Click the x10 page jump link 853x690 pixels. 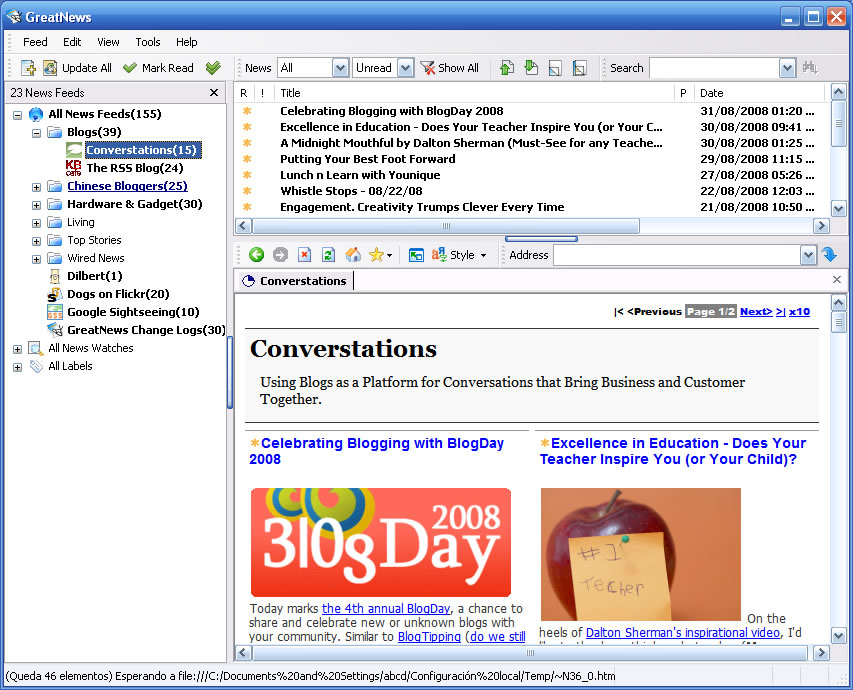[x=799, y=312]
